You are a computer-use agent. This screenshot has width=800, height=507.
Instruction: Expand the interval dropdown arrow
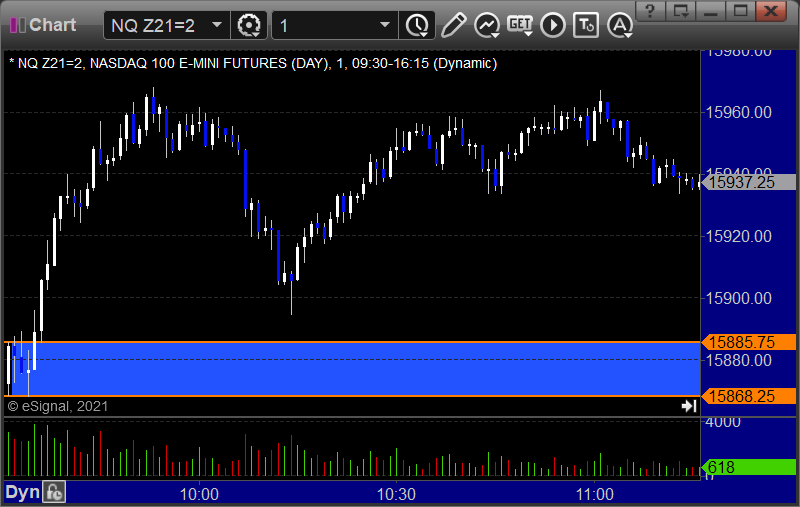[x=385, y=25]
